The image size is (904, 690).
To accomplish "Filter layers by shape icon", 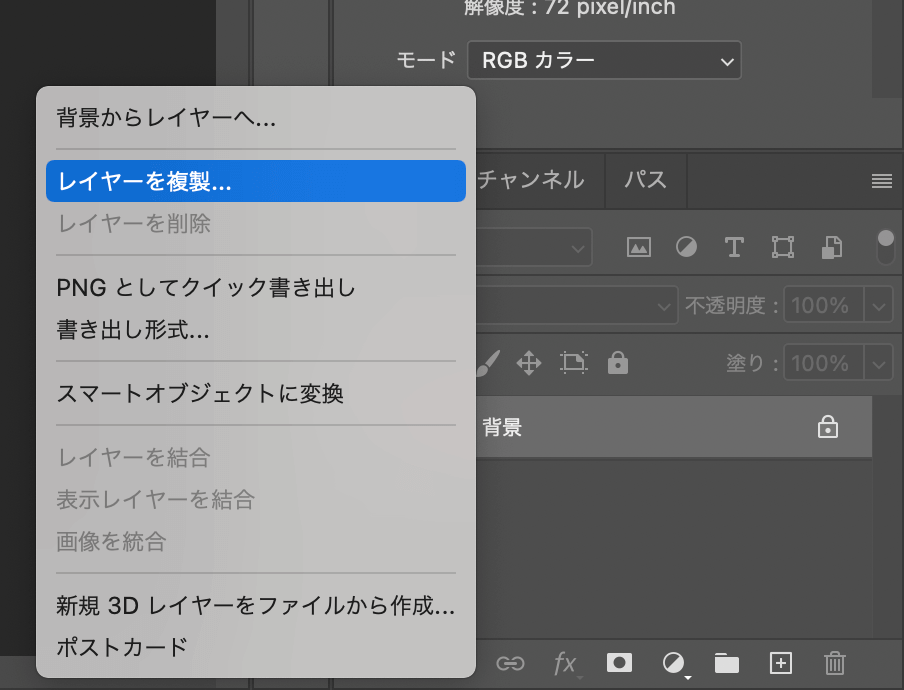I will [782, 247].
